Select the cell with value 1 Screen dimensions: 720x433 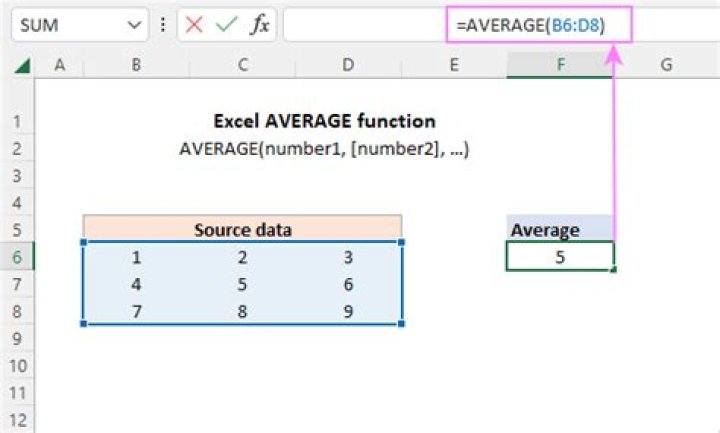click(135, 256)
